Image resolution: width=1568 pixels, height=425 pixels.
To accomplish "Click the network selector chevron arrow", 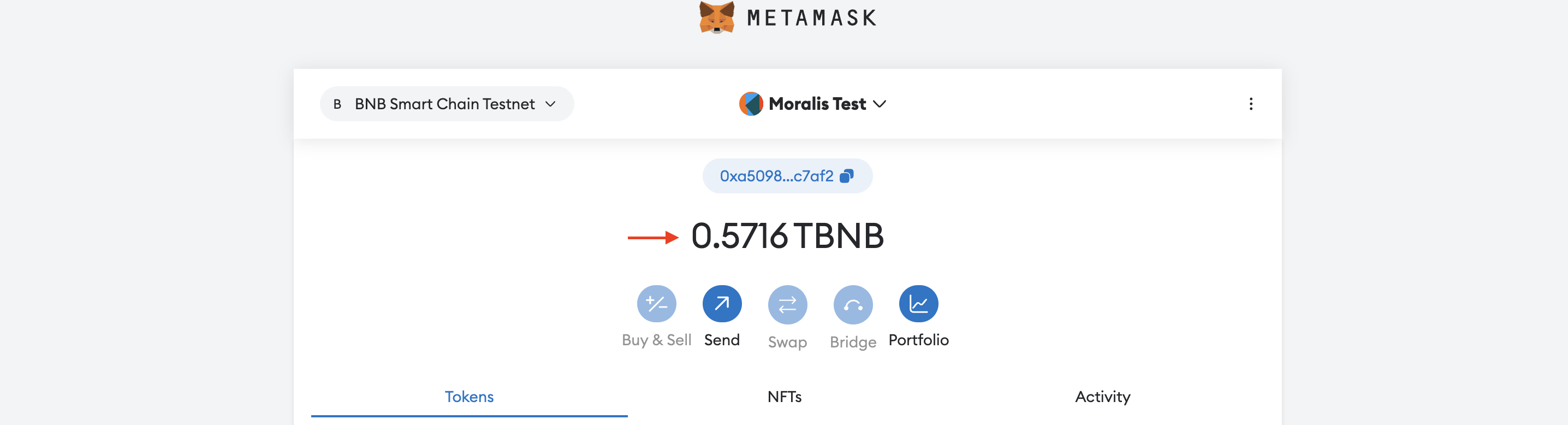I will pyautogui.click(x=550, y=104).
